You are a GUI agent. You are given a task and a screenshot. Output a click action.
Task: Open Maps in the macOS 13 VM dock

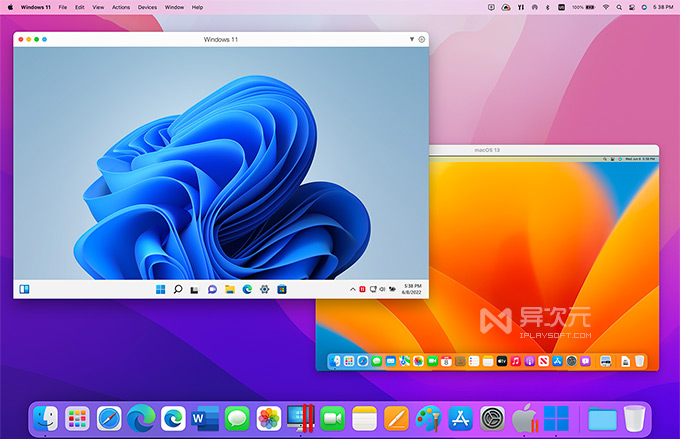click(404, 361)
